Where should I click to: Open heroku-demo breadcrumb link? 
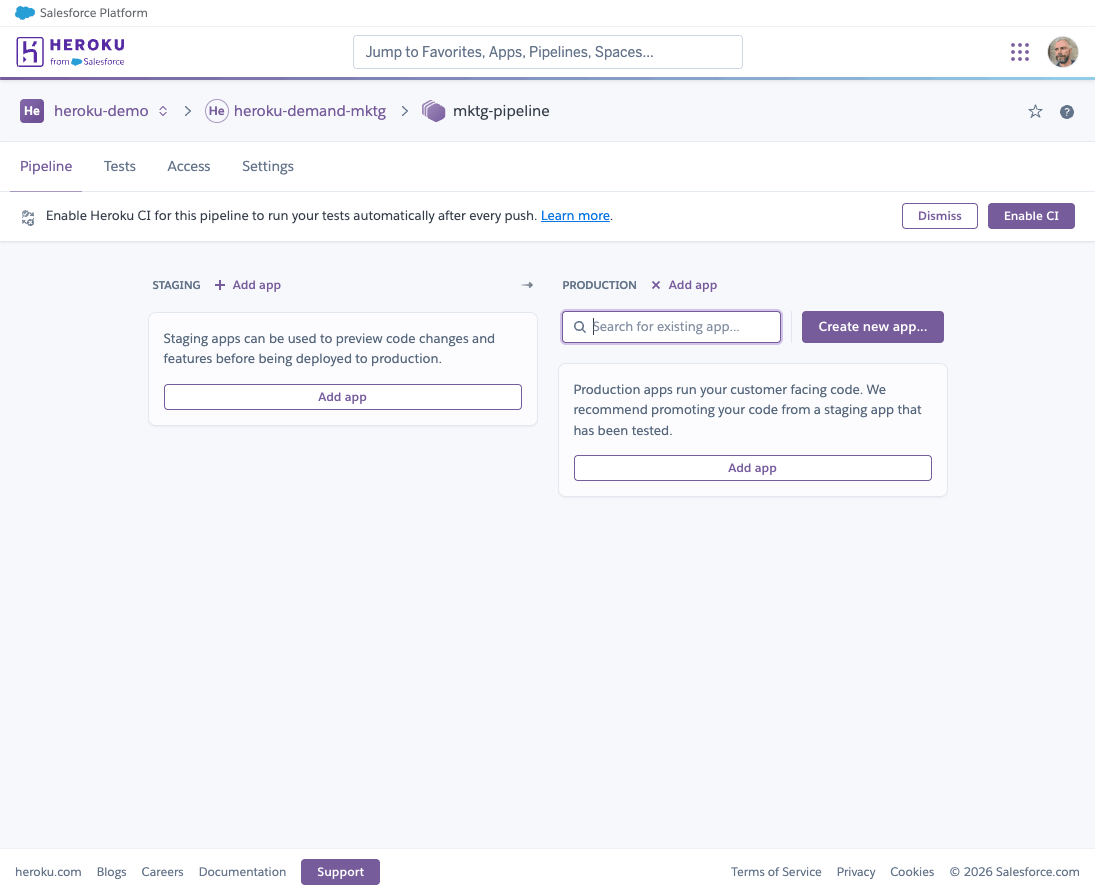[101, 111]
